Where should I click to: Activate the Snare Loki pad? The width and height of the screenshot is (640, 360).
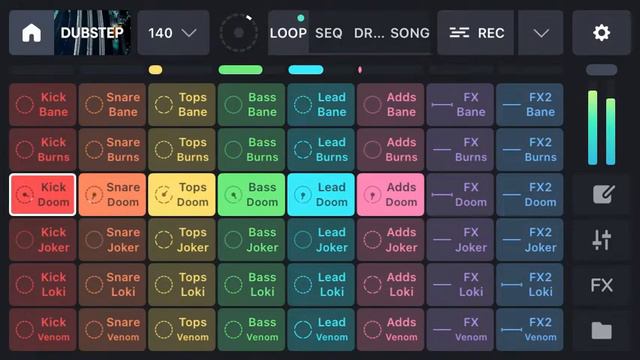112,284
